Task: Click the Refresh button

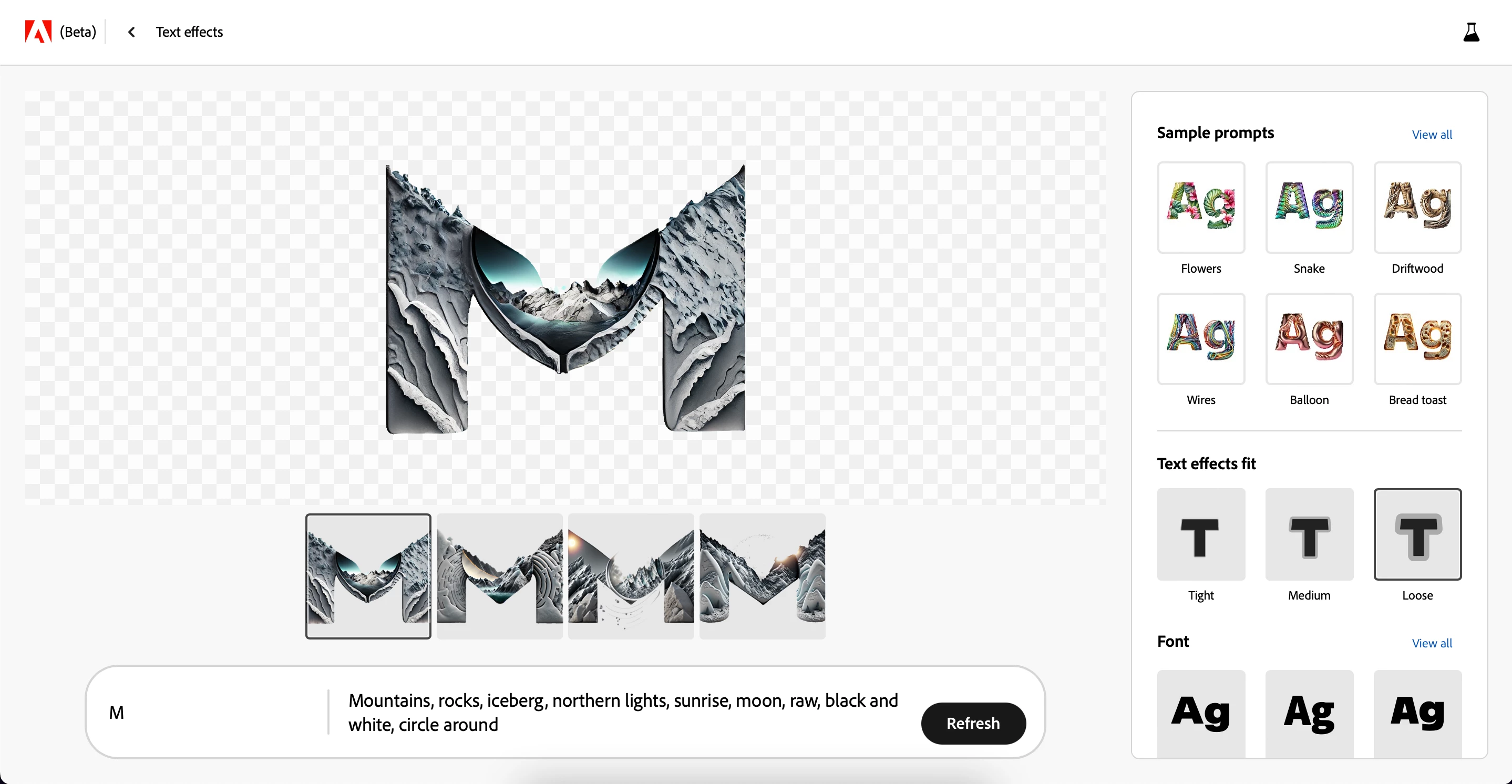Action: pyautogui.click(x=973, y=723)
